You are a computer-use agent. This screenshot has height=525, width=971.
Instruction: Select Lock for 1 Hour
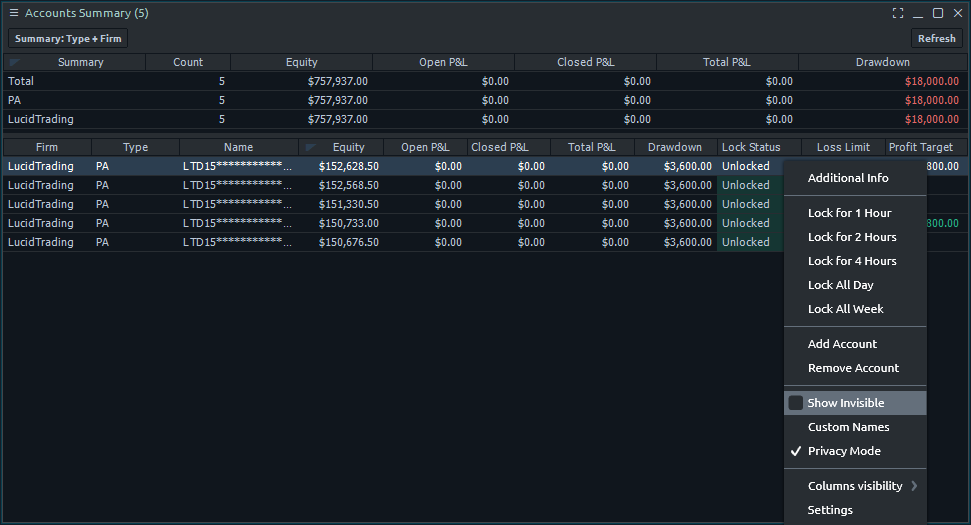[x=855, y=213]
